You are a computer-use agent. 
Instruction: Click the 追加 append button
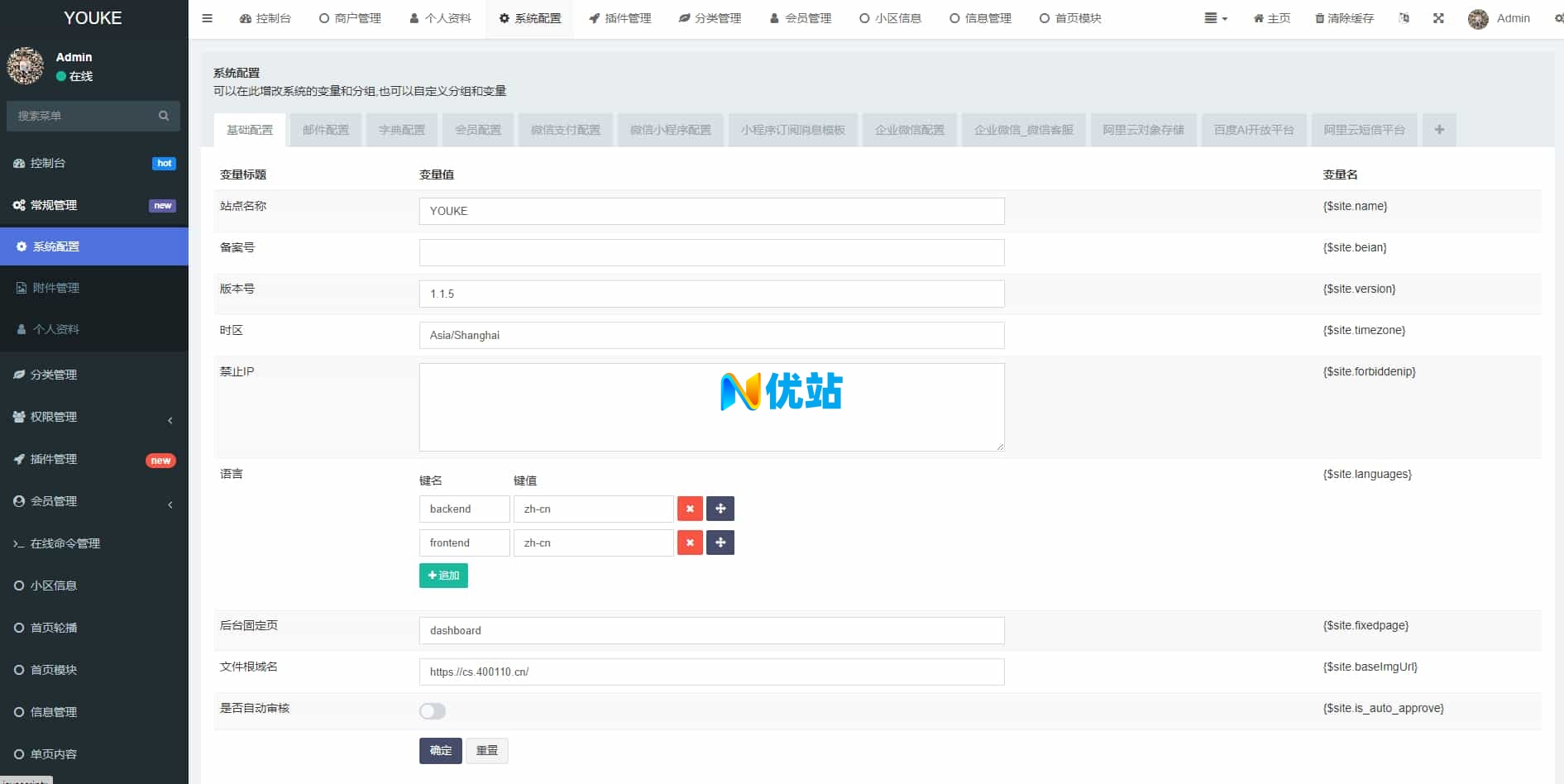point(443,576)
